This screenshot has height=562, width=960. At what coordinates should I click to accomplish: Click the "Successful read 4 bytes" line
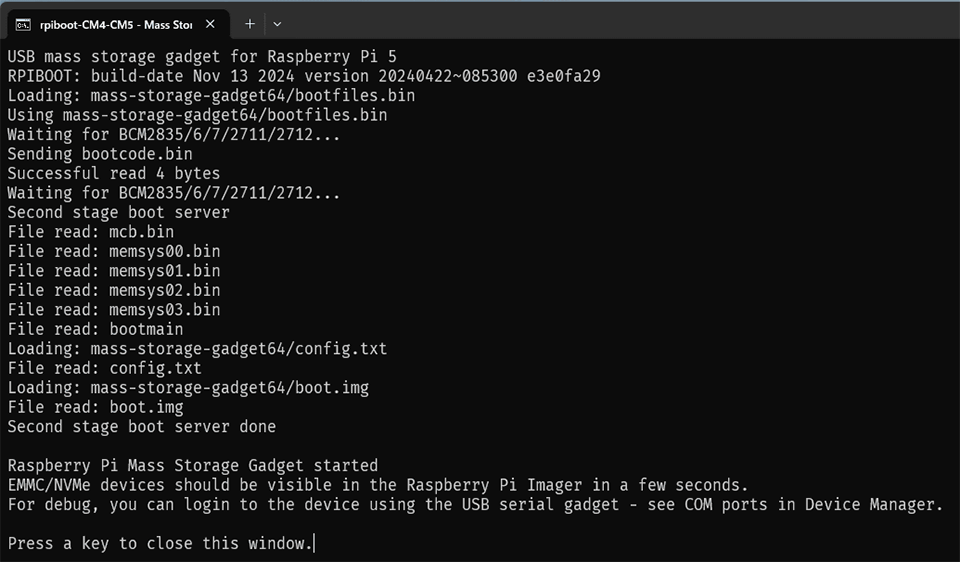[113, 173]
